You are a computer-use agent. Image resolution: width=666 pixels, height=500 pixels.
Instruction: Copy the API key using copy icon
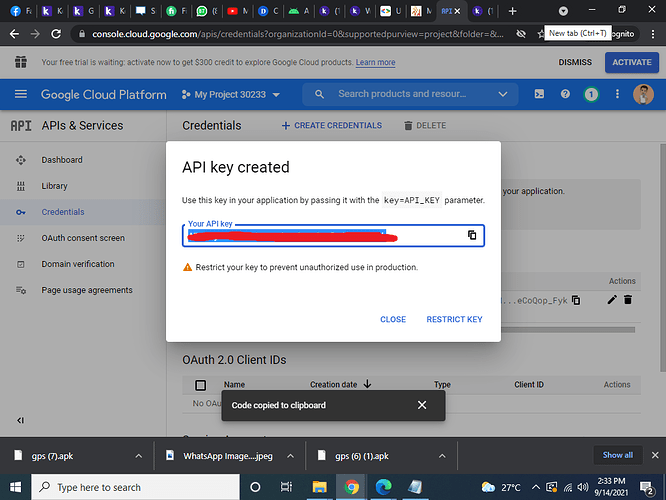click(471, 235)
